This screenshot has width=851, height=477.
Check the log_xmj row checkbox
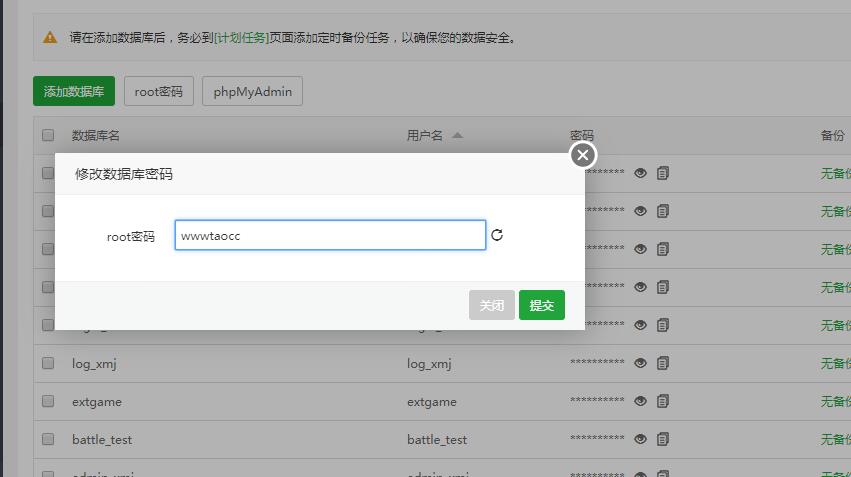coord(48,363)
